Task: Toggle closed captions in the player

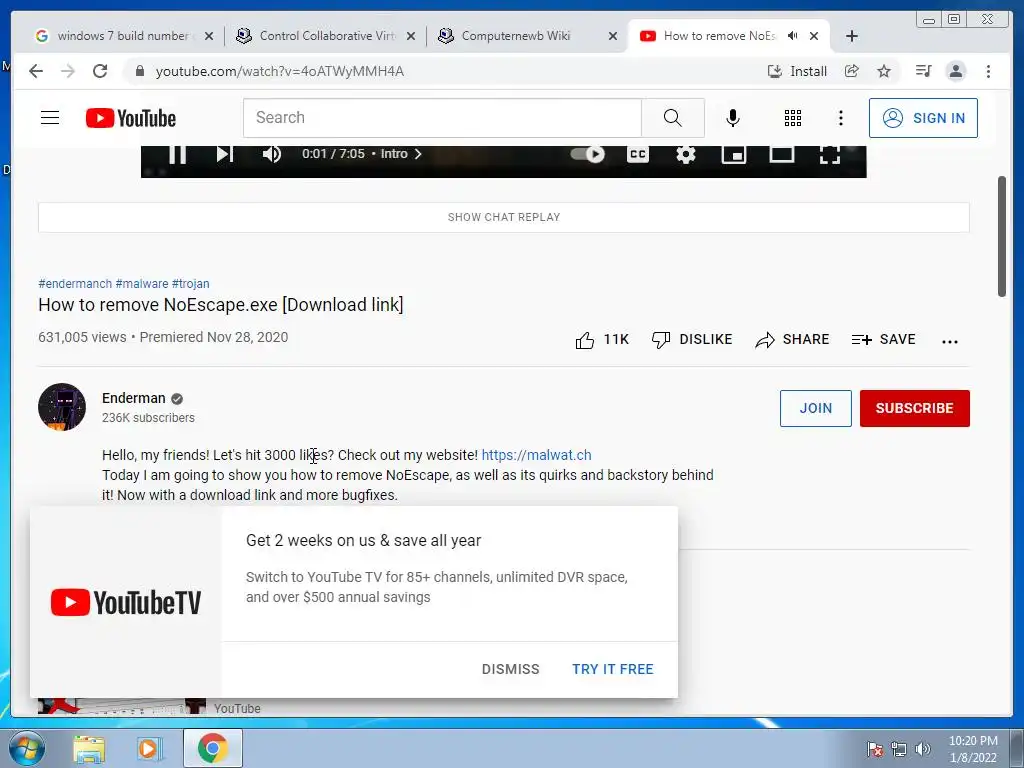Action: click(x=638, y=154)
